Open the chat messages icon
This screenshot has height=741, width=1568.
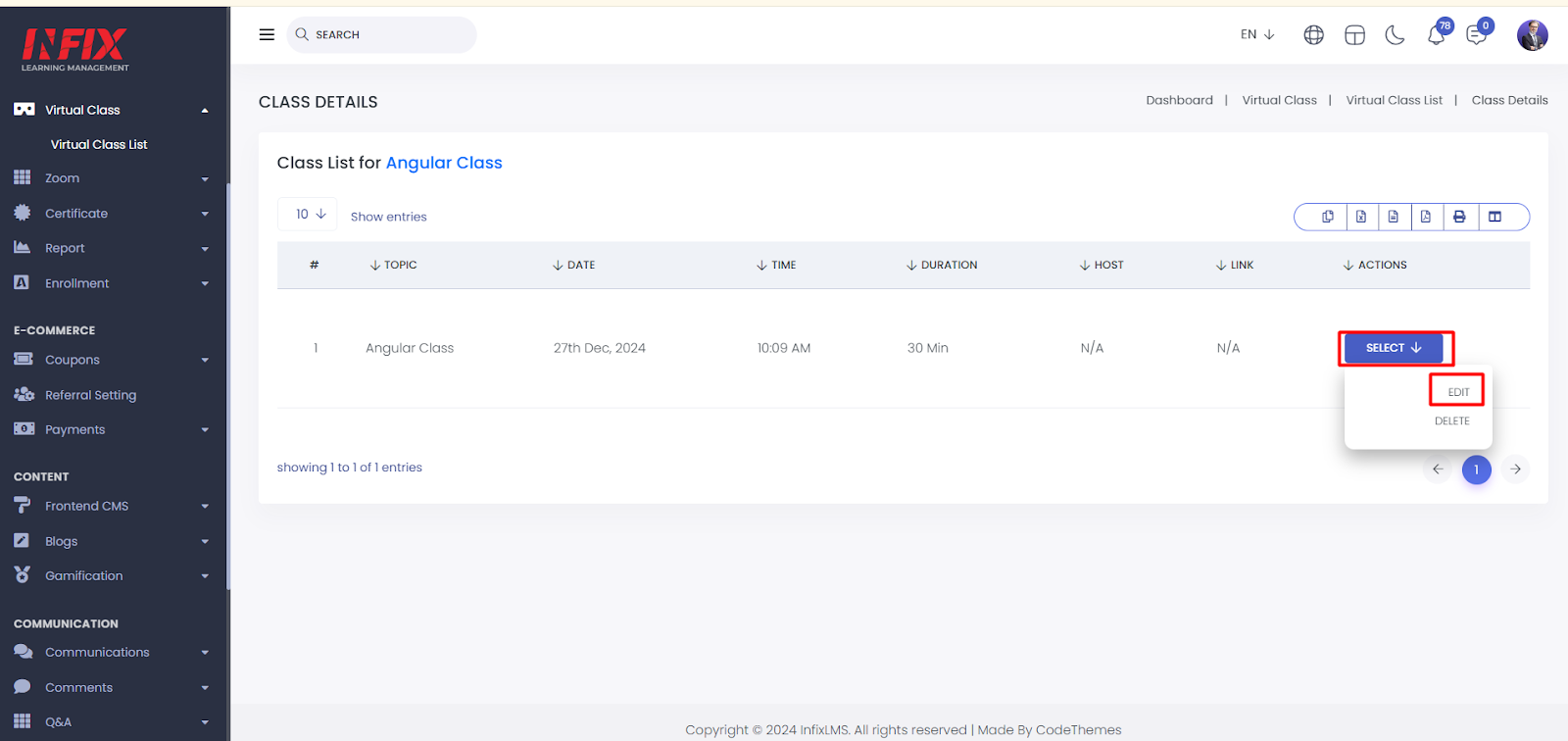point(1476,35)
